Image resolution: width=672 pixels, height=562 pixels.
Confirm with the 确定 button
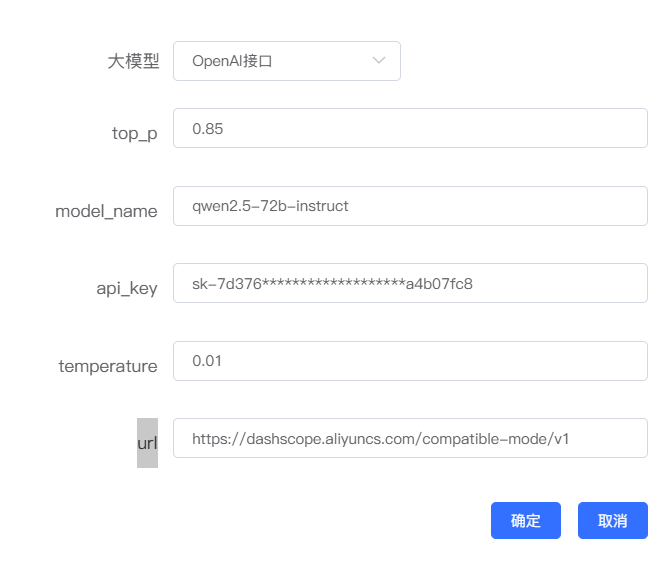point(526,520)
